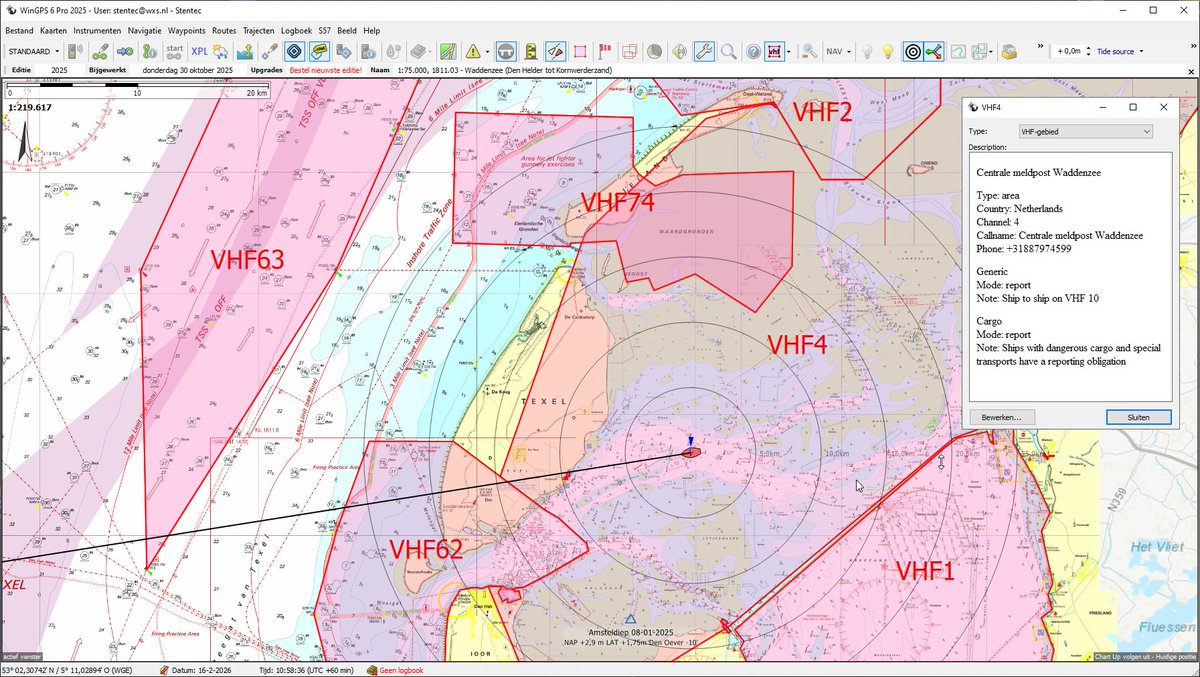This screenshot has height=677, width=1200.
Task: Click the Geen logboek status entry
Action: 395,670
